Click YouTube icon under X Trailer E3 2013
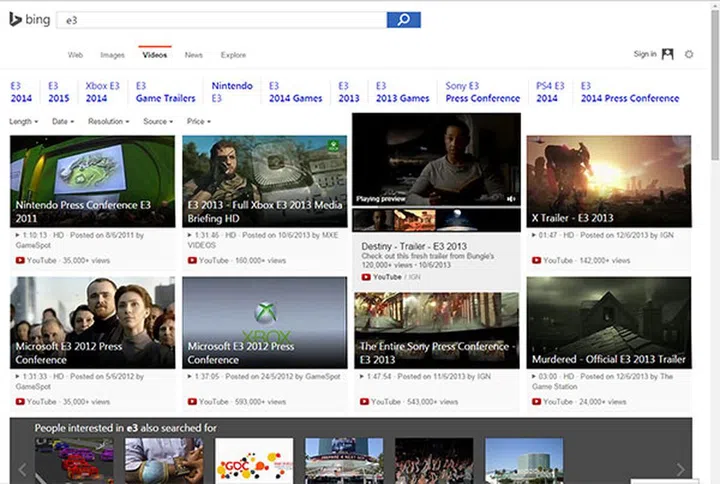The width and height of the screenshot is (720, 484). point(536,260)
